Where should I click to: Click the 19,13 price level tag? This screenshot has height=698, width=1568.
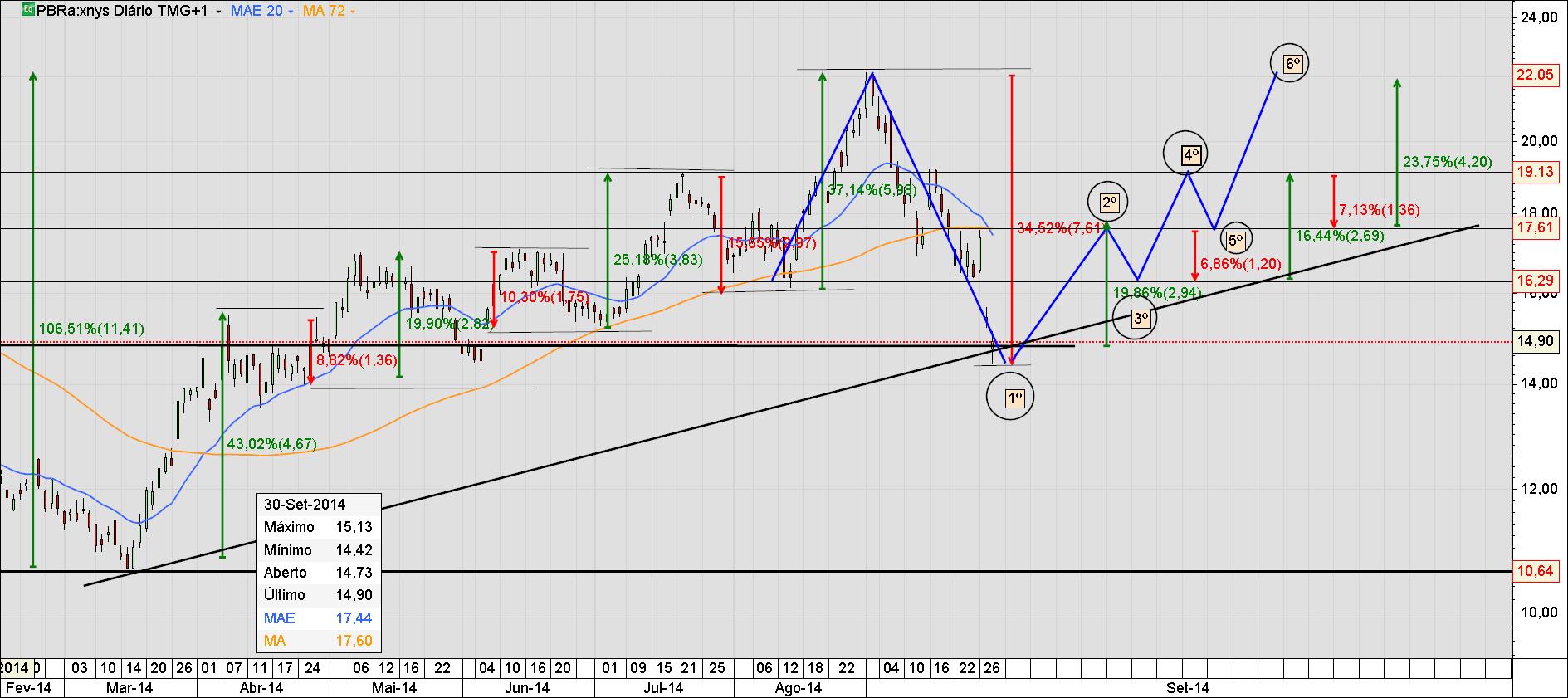tap(1535, 172)
